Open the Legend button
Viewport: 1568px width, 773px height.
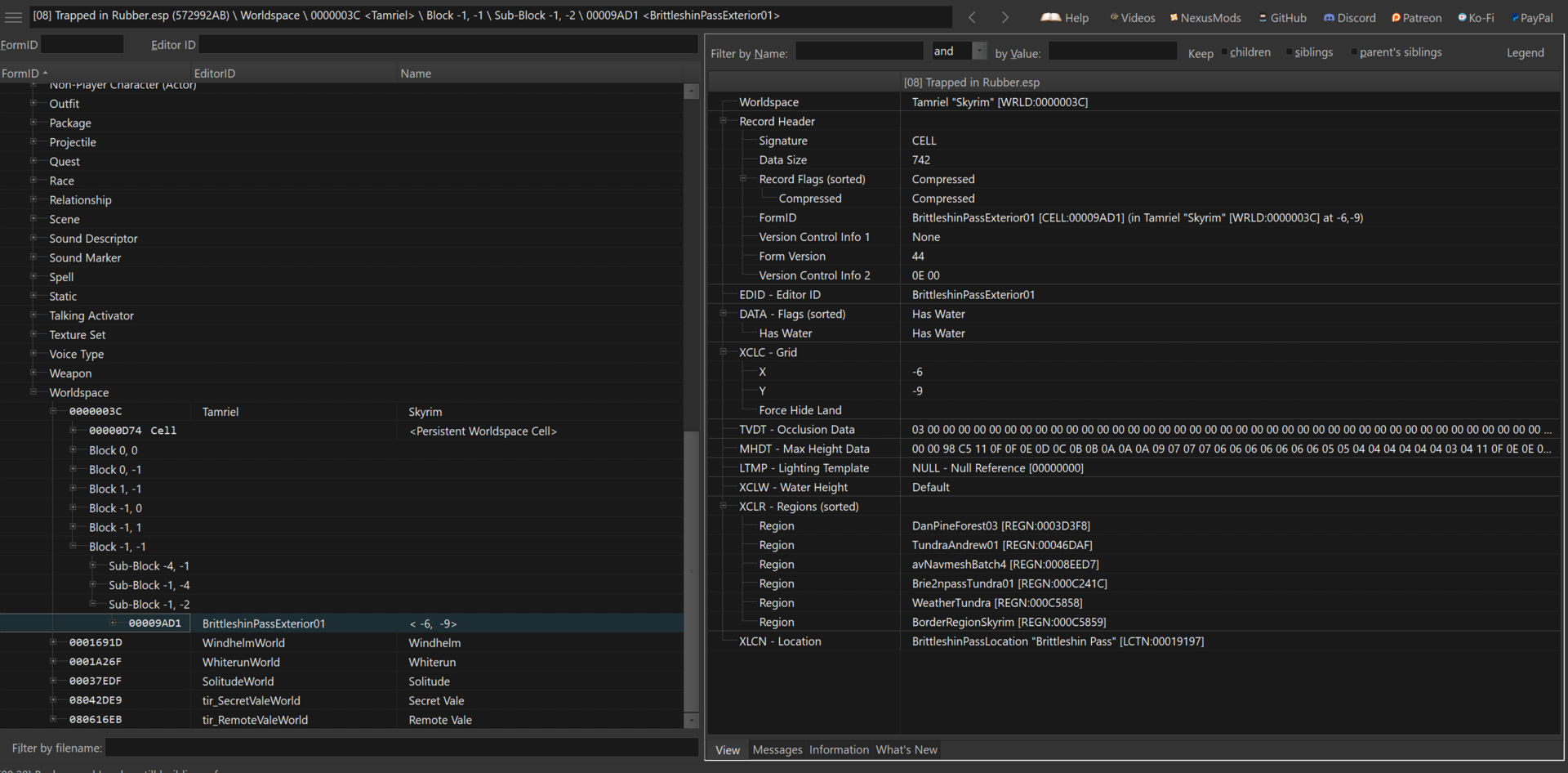[1525, 52]
